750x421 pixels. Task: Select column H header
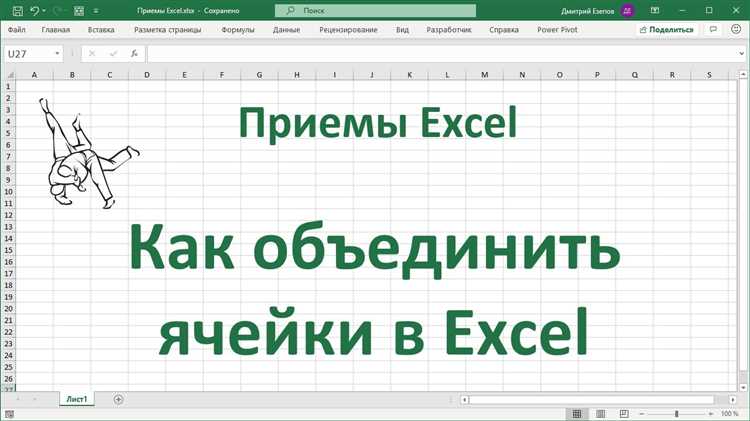tap(297, 75)
